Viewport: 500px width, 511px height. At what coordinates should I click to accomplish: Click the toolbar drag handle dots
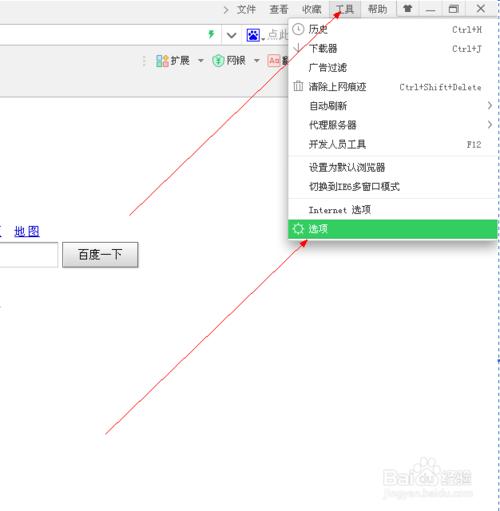point(144,61)
